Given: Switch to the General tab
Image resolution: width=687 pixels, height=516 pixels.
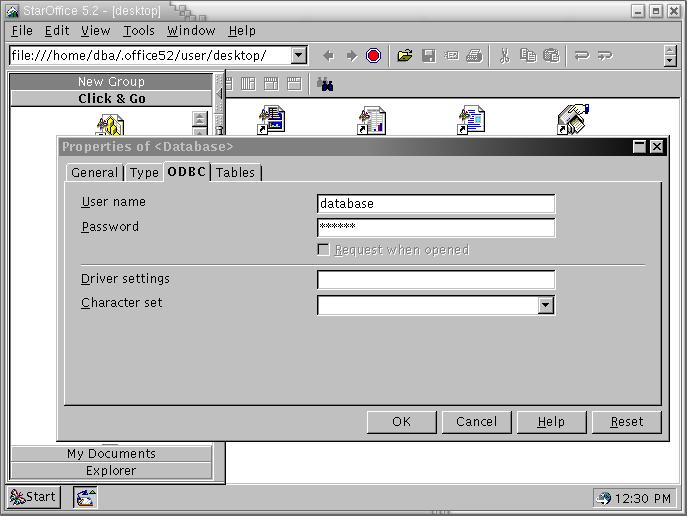Looking at the screenshot, I should point(94,173).
